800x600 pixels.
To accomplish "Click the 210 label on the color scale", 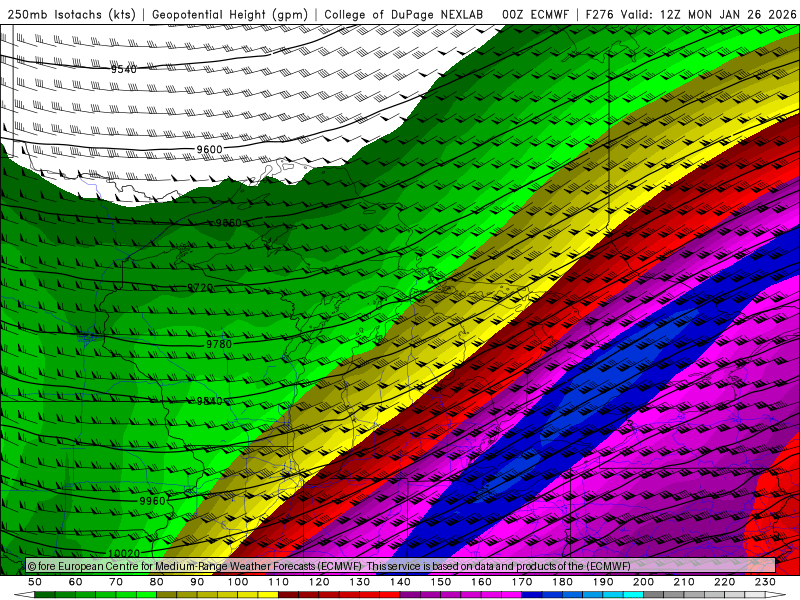I will click(684, 582).
